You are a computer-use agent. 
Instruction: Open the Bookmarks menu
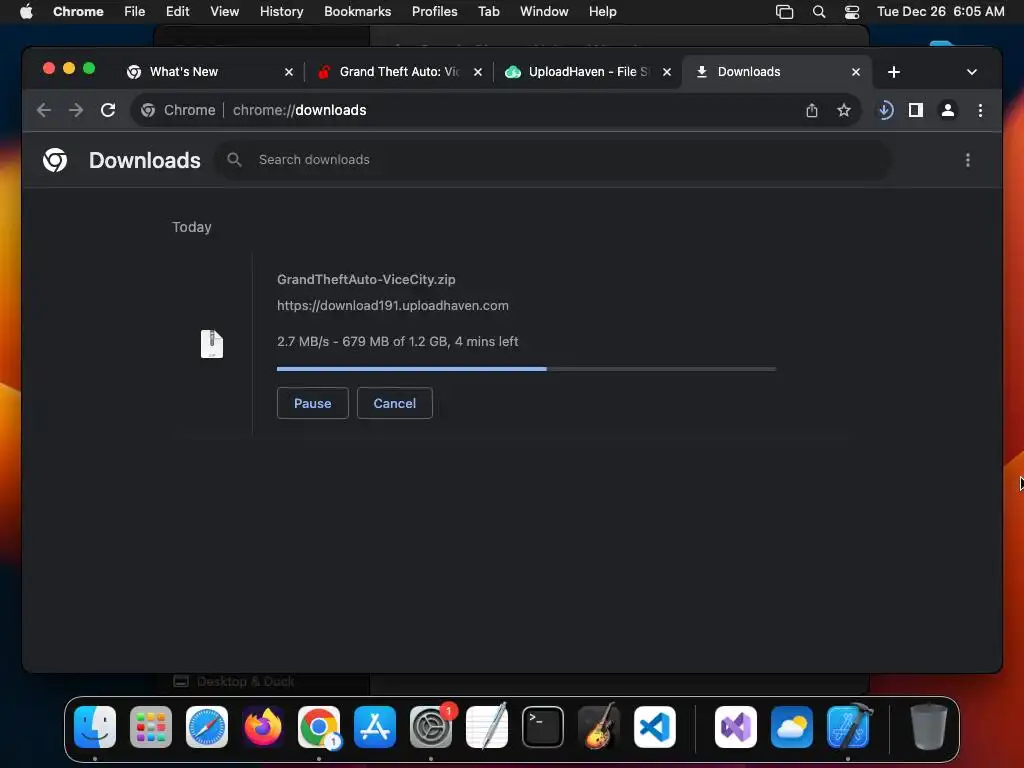(x=358, y=12)
